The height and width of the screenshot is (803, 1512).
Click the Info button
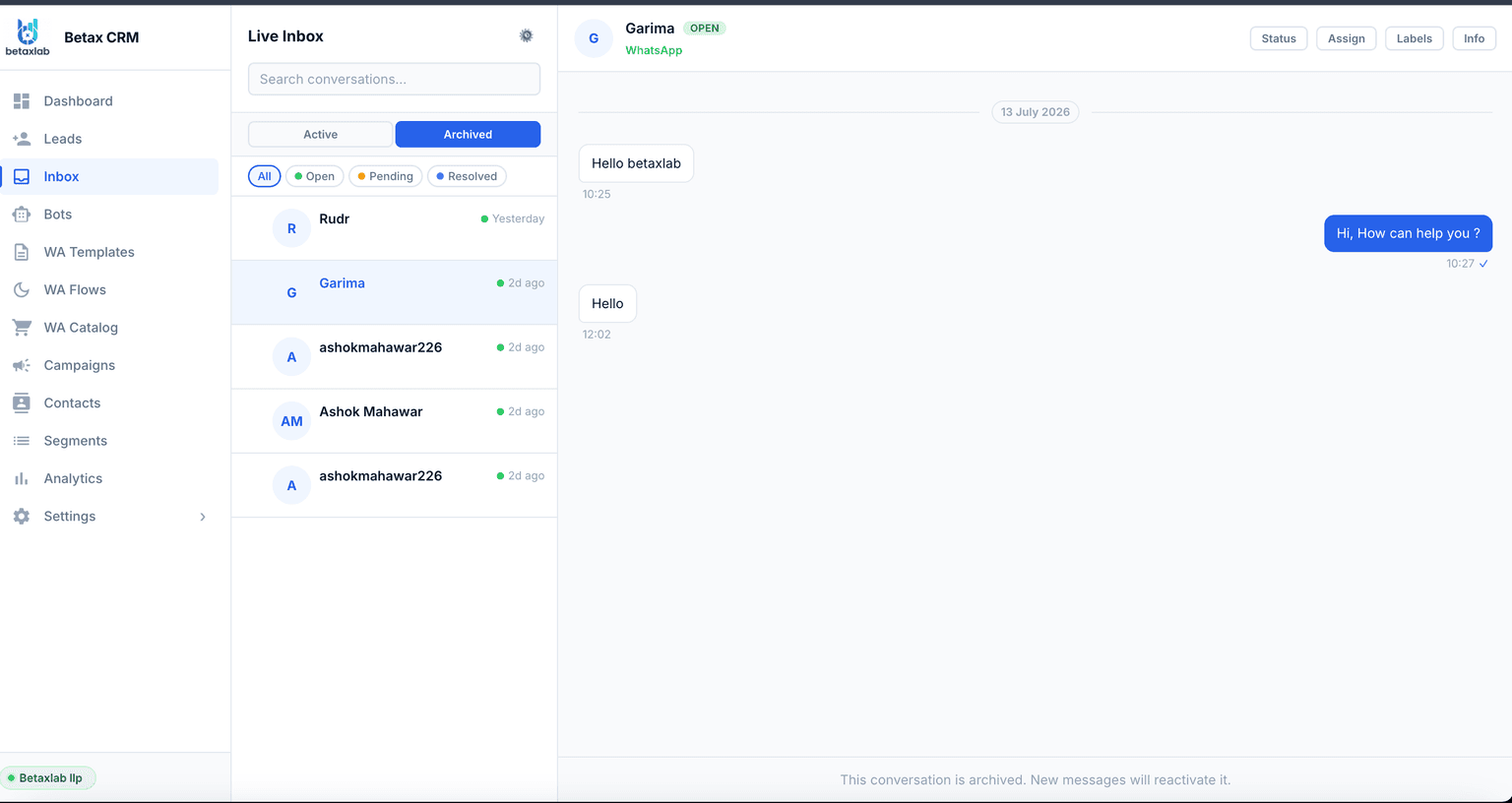[1475, 38]
